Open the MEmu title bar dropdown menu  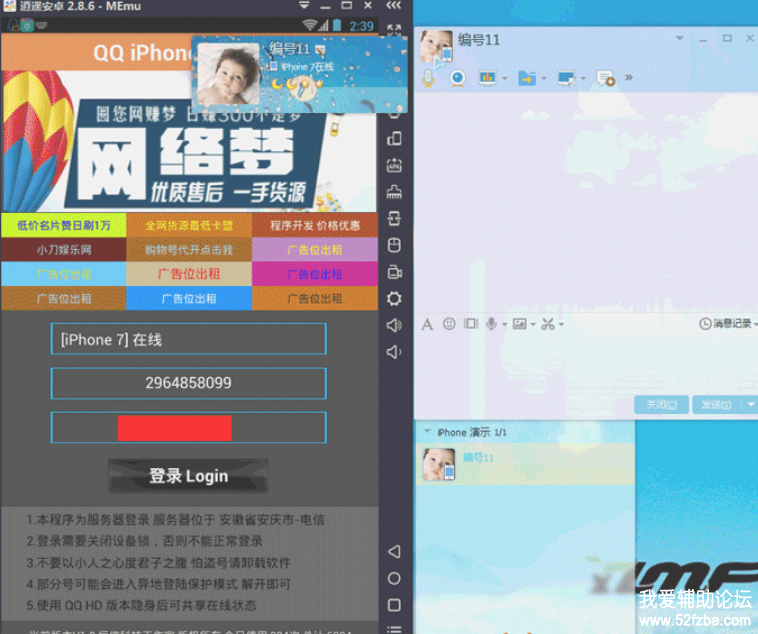[x=304, y=5]
